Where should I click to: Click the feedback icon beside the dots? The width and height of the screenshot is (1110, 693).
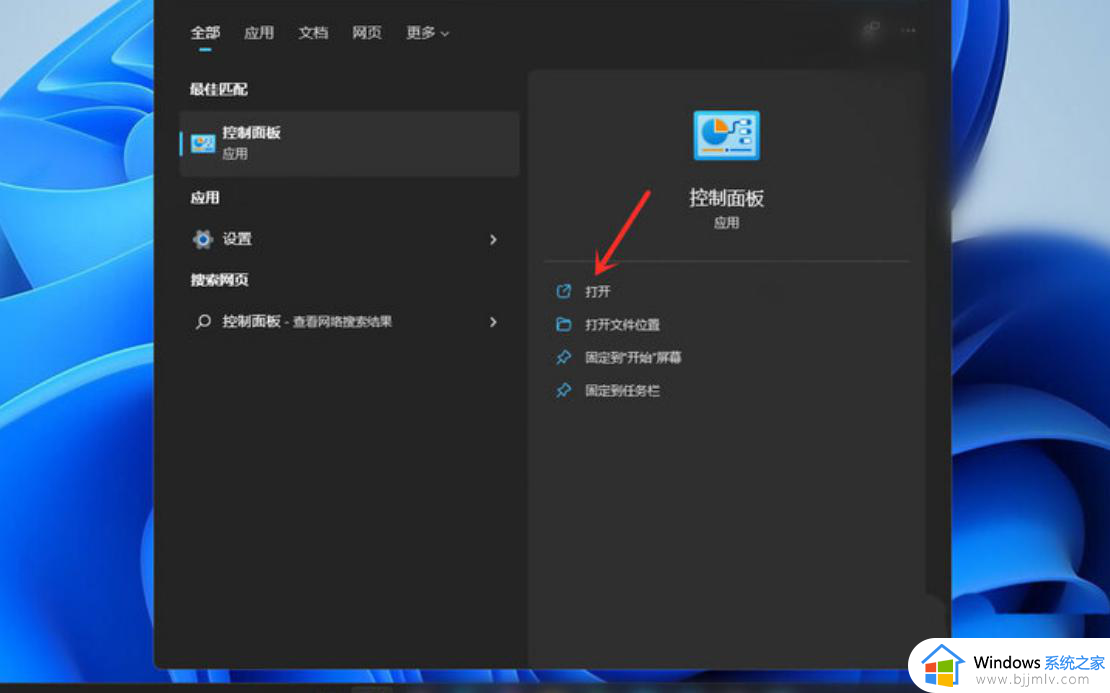(x=871, y=30)
